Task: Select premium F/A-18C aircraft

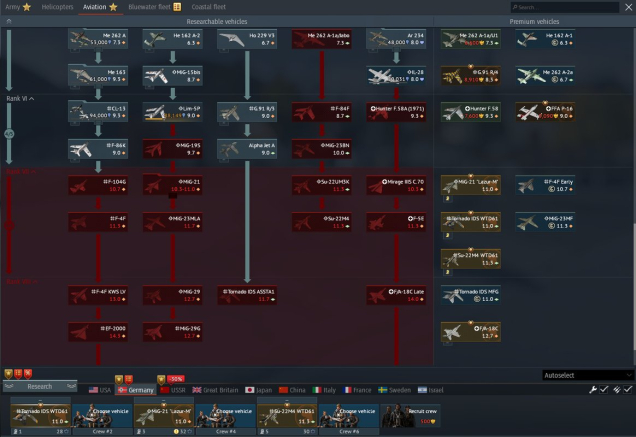Action: point(471,332)
